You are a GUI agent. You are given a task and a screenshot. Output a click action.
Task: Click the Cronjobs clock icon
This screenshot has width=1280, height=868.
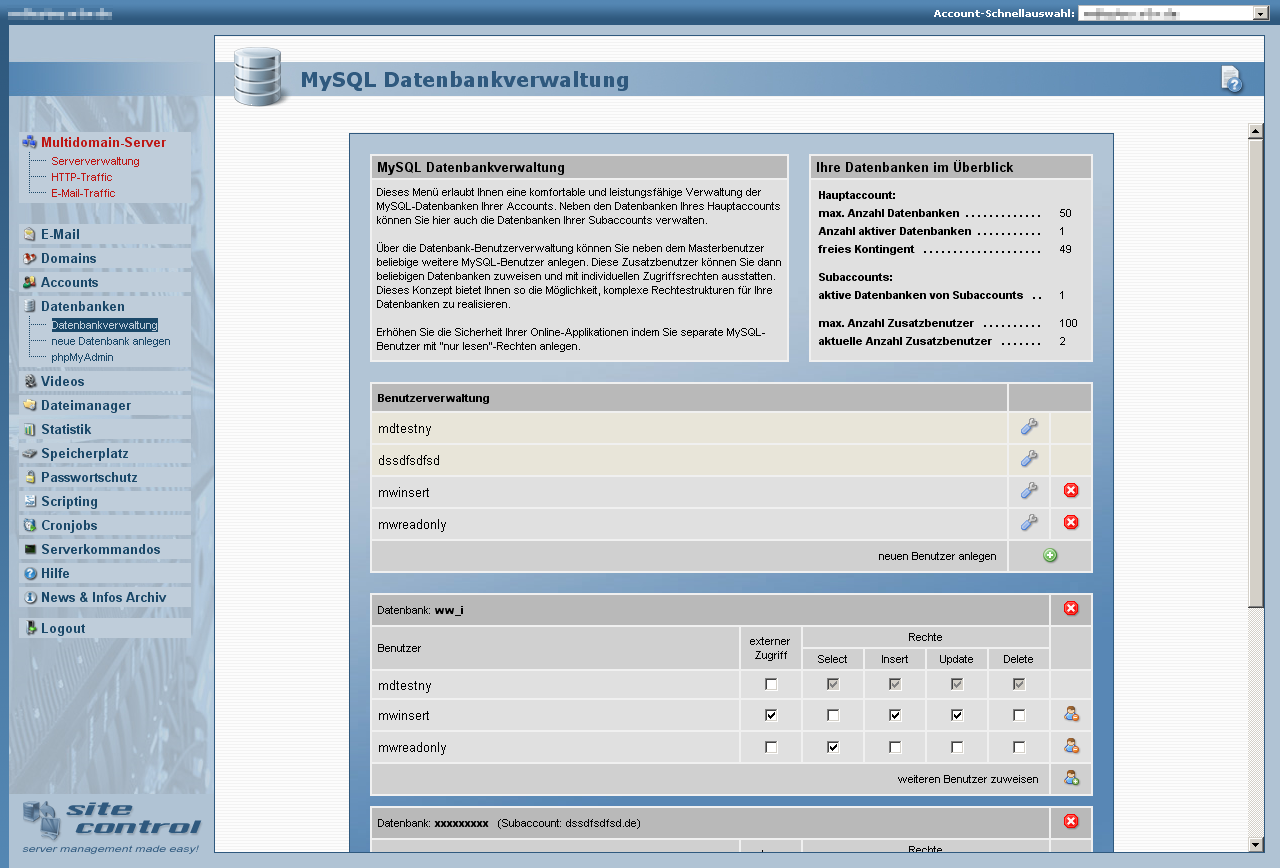point(30,526)
